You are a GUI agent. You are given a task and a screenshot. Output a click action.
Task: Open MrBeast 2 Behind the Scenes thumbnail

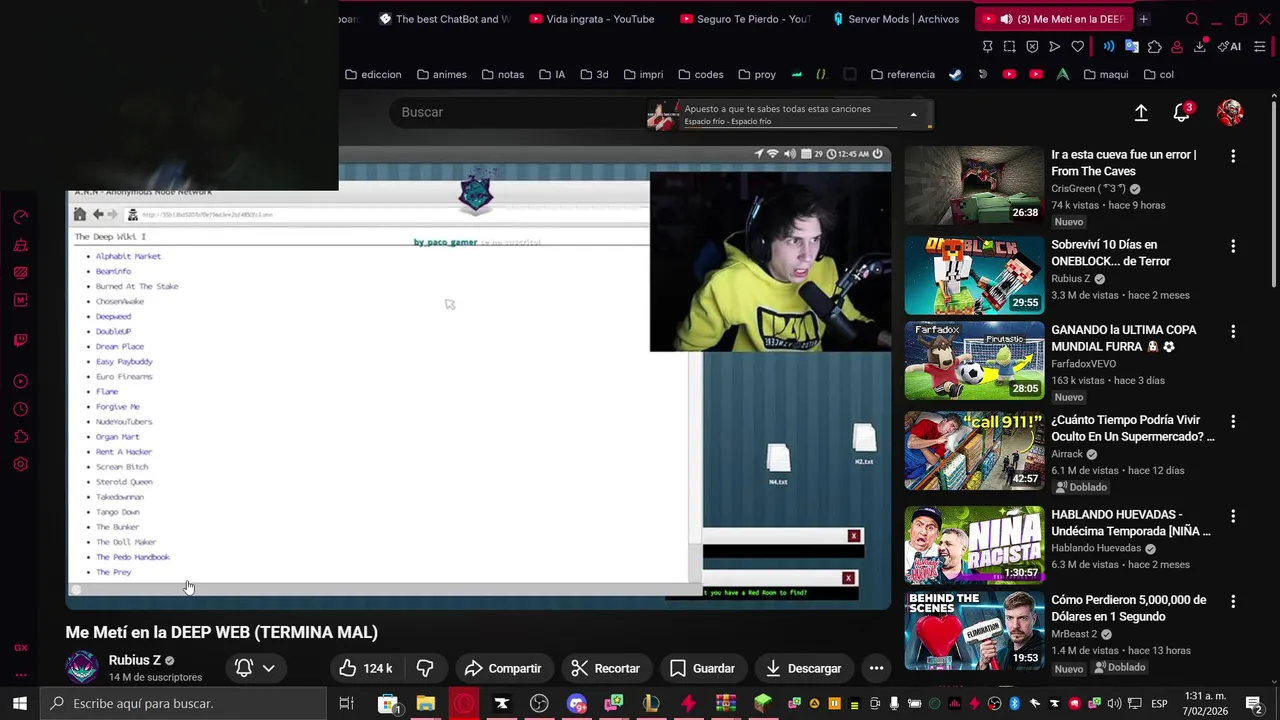[974, 630]
